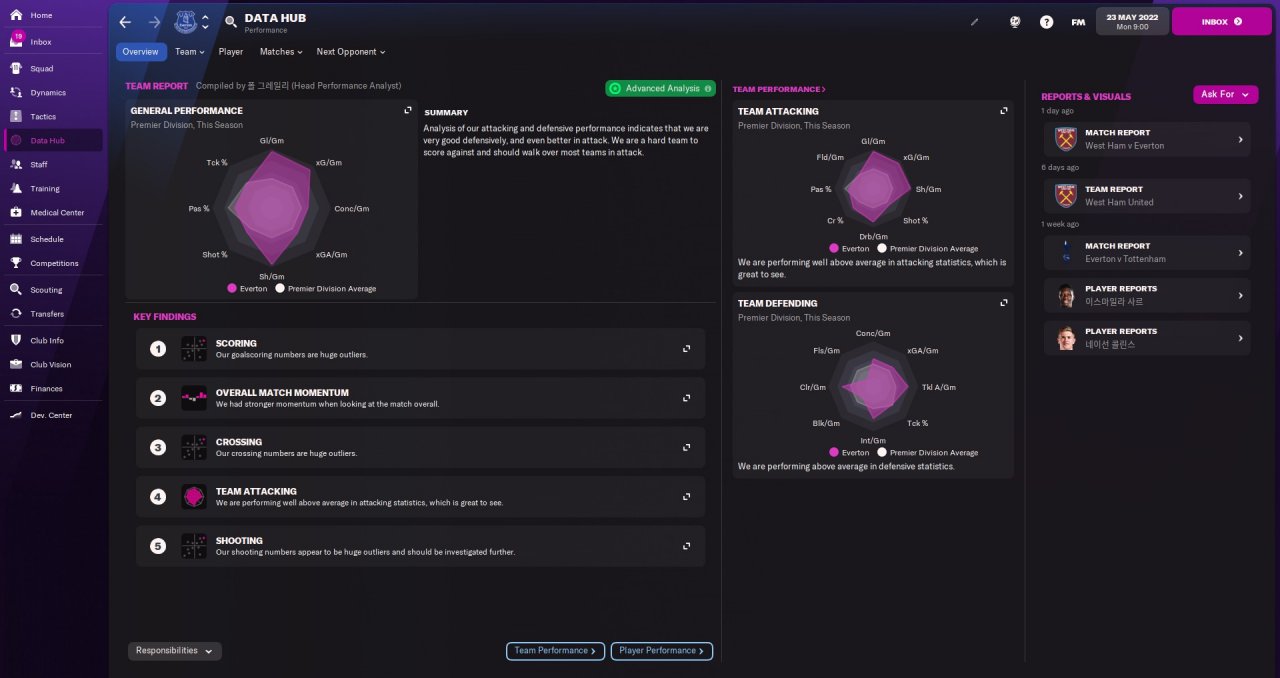The width and height of the screenshot is (1280, 678).
Task: Select Data Hub in sidebar
Action: tap(52, 141)
